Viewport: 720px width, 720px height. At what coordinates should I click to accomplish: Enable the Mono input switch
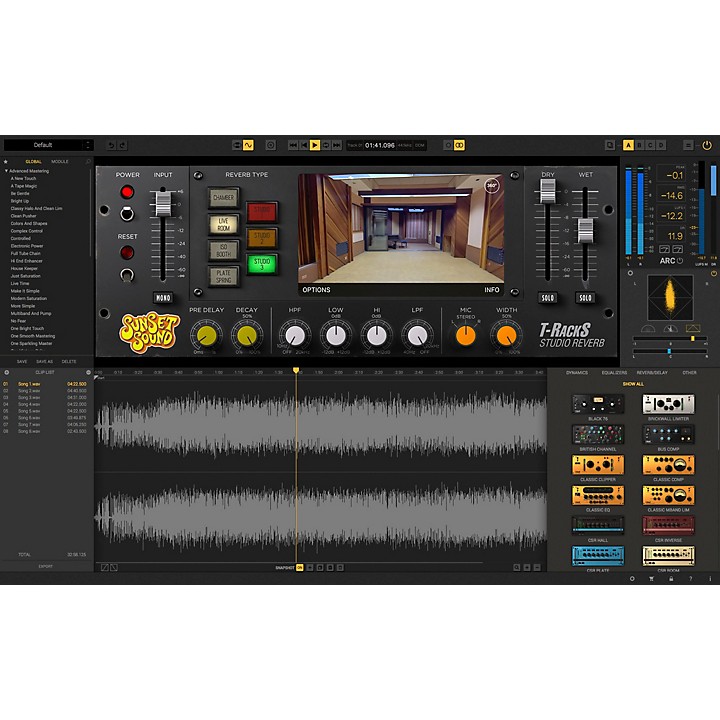(x=162, y=297)
